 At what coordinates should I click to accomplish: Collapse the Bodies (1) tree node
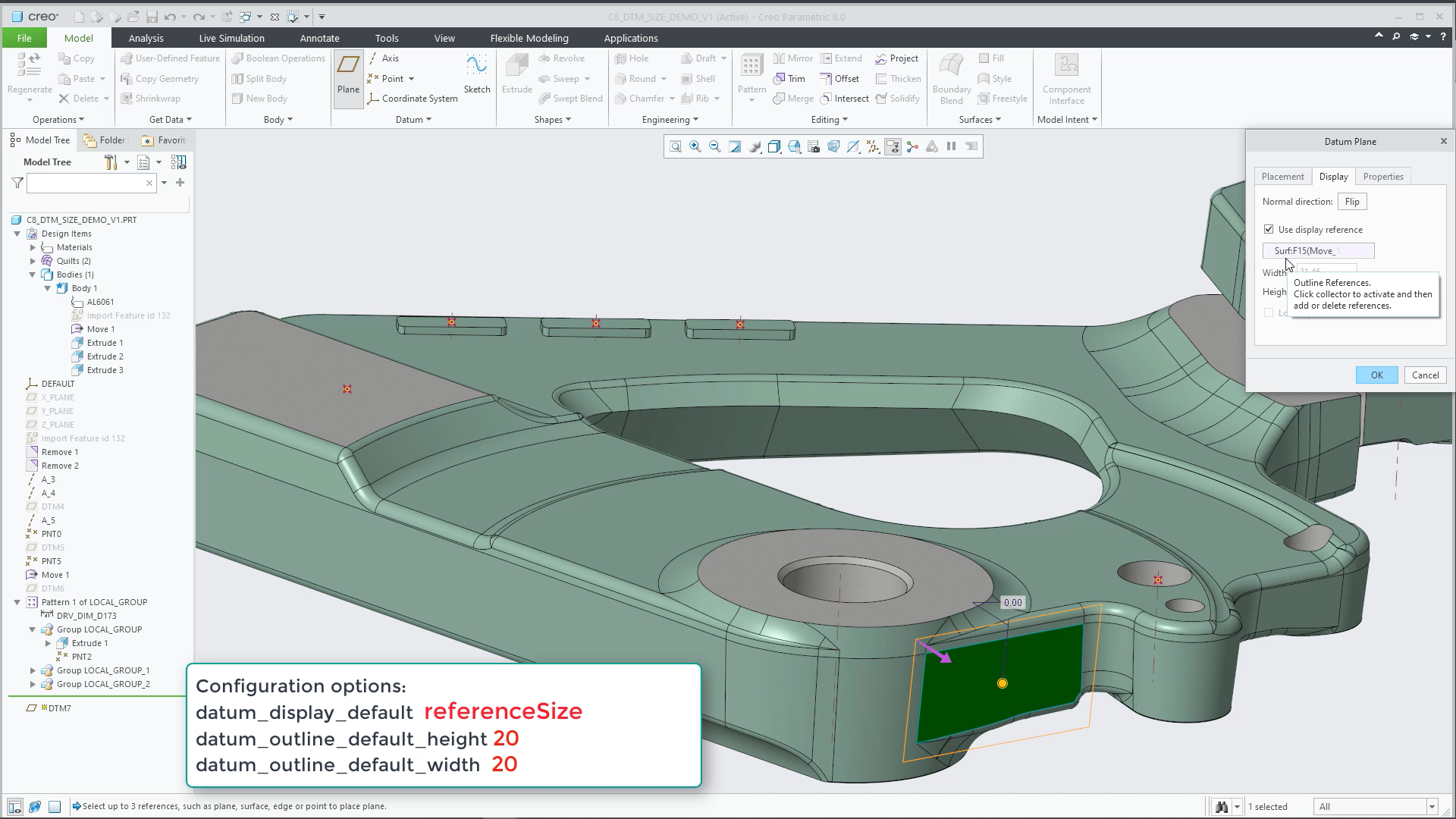pyautogui.click(x=33, y=275)
